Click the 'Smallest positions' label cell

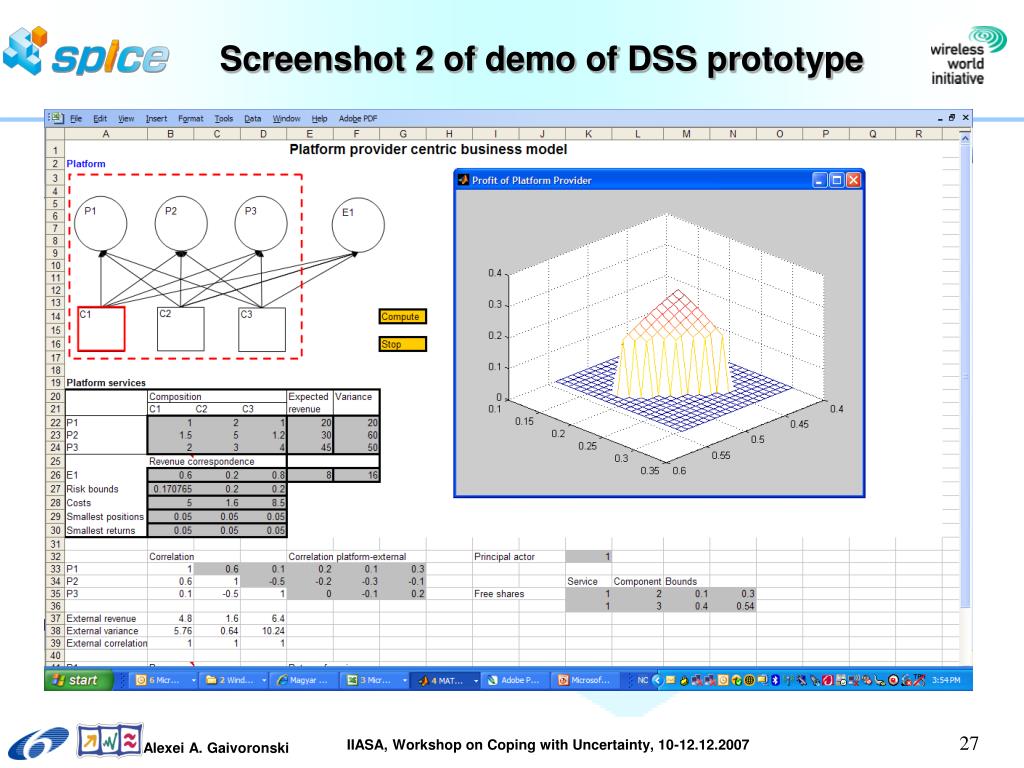tap(105, 517)
